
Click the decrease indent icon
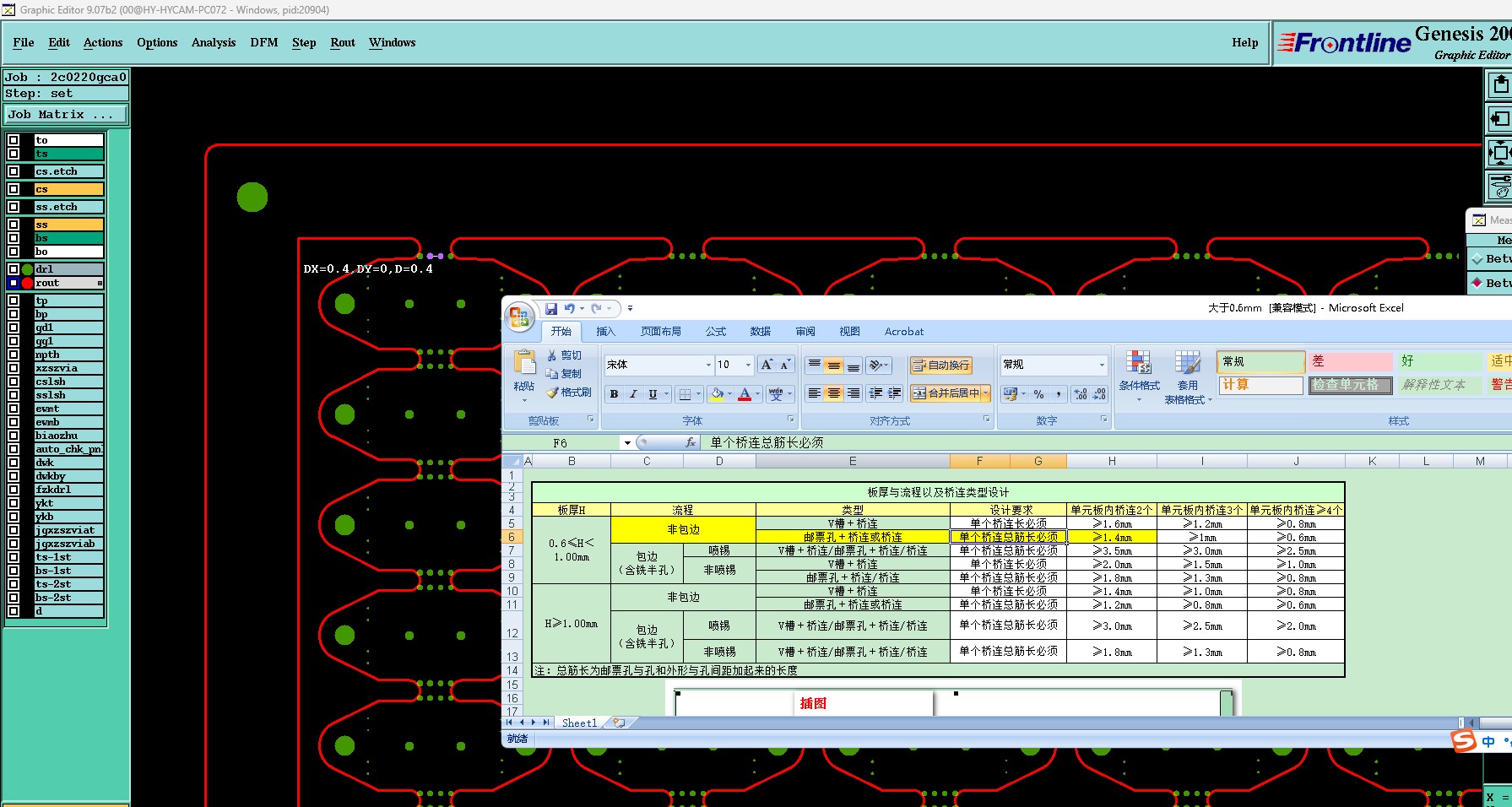875,393
